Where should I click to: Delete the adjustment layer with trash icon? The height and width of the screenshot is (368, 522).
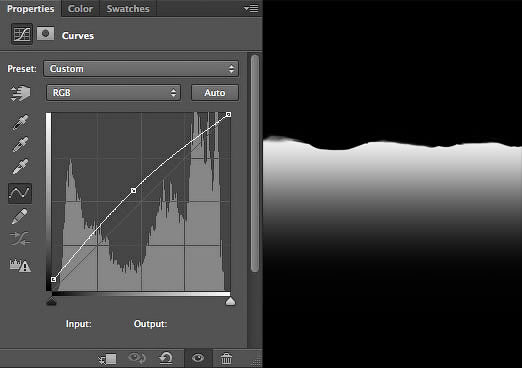(x=226, y=359)
